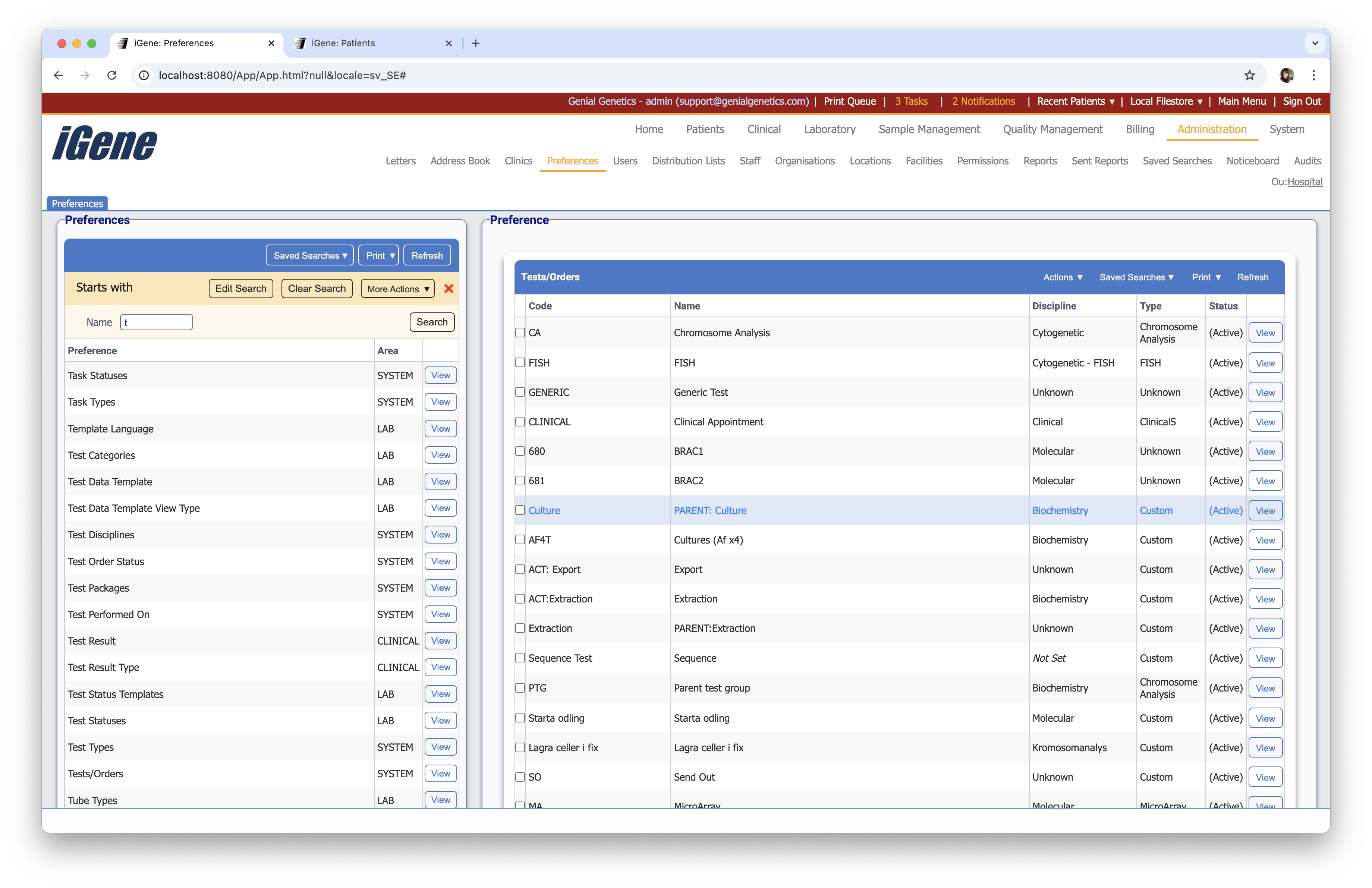View the Test Packages preference
The height and width of the screenshot is (888, 1372).
pos(440,588)
